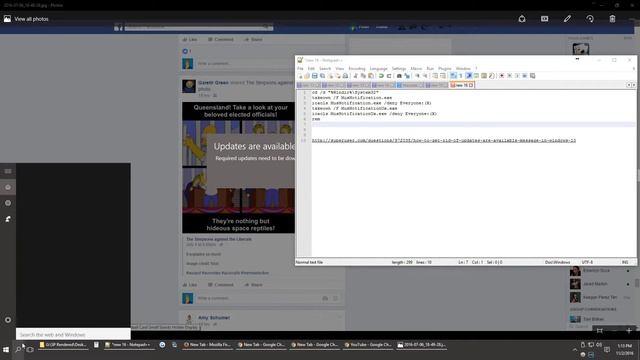This screenshot has width=640, height=360.
Task: Toggle Word Wrap in Notepad++ toolbar
Action: [x=453, y=76]
